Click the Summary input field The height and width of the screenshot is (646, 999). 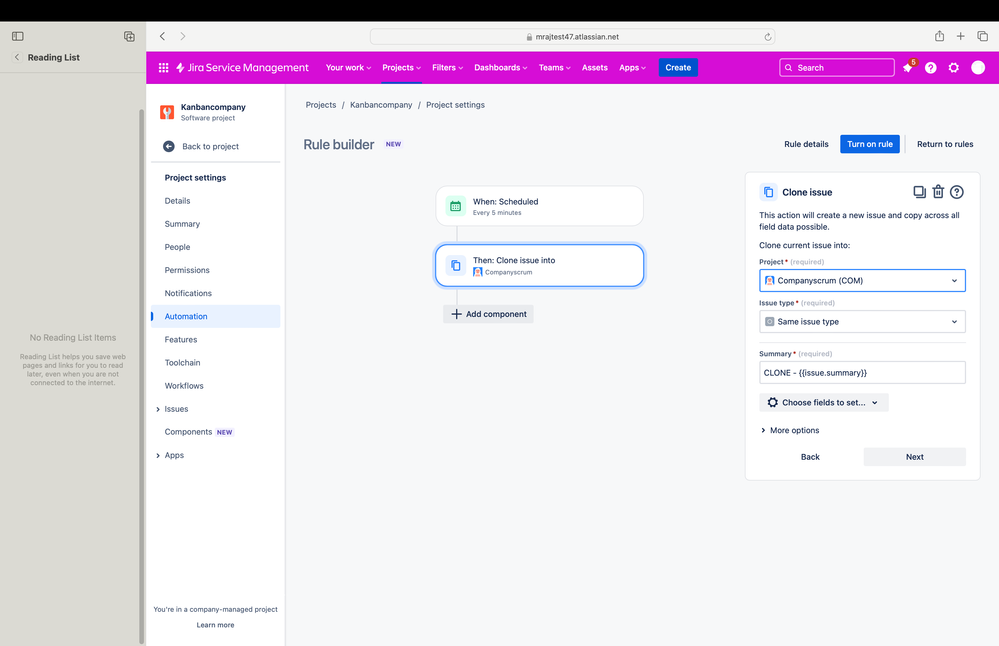[862, 373]
